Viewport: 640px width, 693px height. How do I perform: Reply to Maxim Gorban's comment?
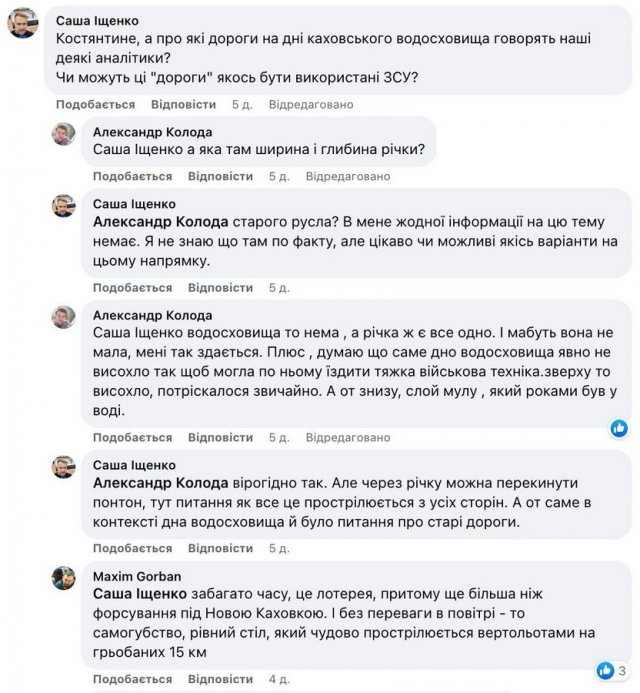pyautogui.click(x=220, y=680)
